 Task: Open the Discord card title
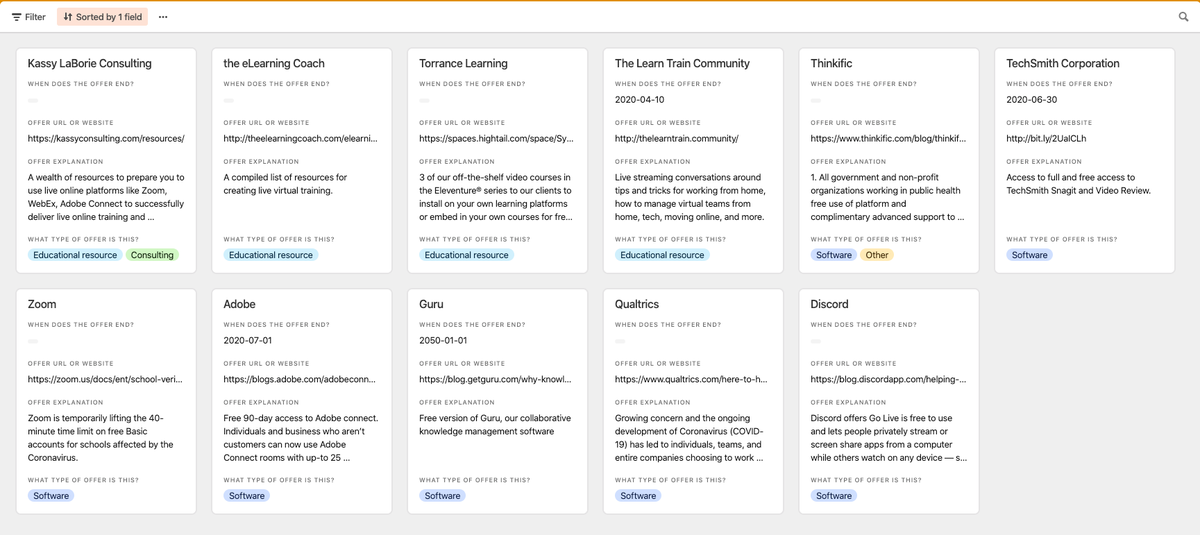click(829, 304)
